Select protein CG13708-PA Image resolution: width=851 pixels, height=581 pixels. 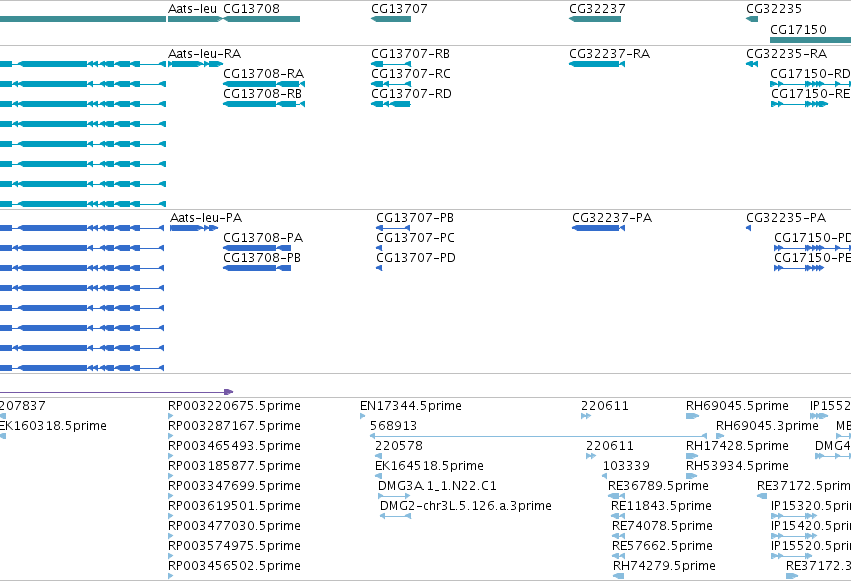click(x=257, y=248)
